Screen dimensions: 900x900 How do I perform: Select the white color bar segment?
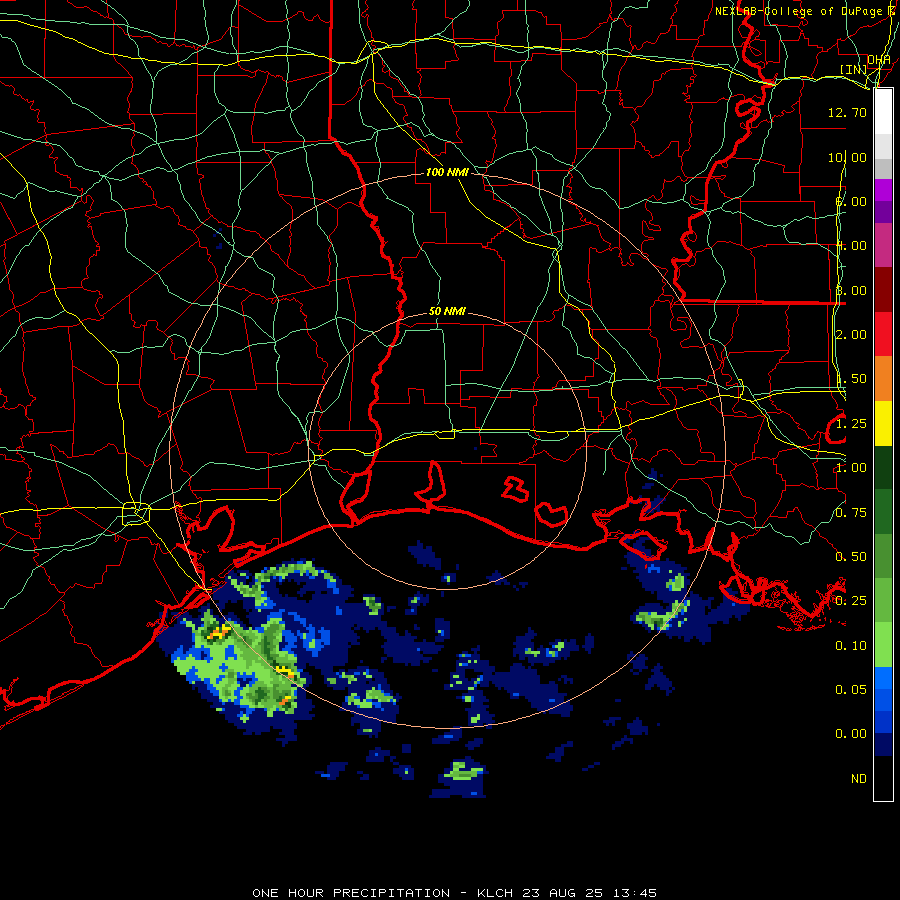pos(883,112)
